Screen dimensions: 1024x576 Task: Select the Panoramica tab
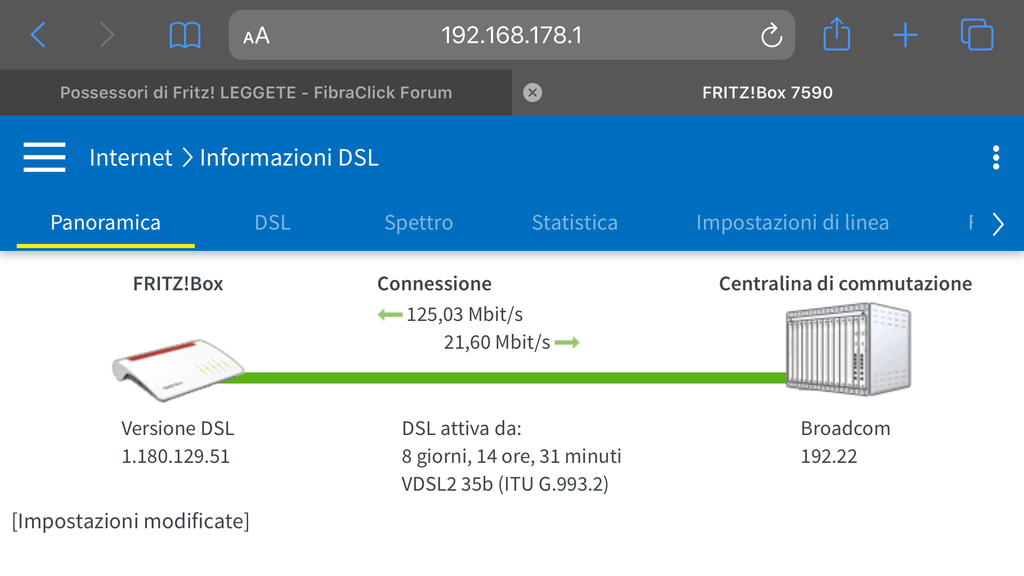(105, 222)
